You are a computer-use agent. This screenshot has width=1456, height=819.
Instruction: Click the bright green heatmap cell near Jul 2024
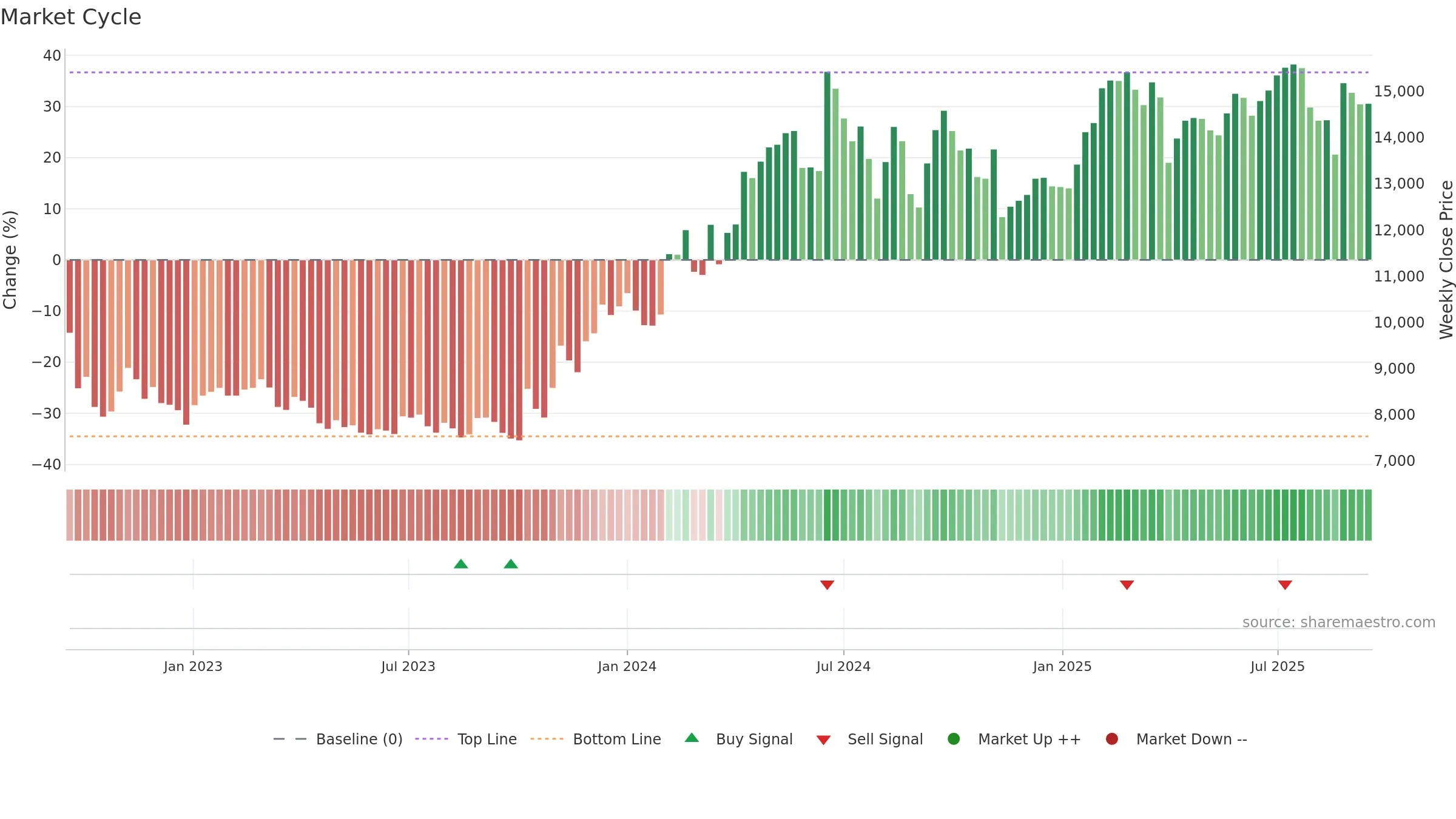click(827, 515)
